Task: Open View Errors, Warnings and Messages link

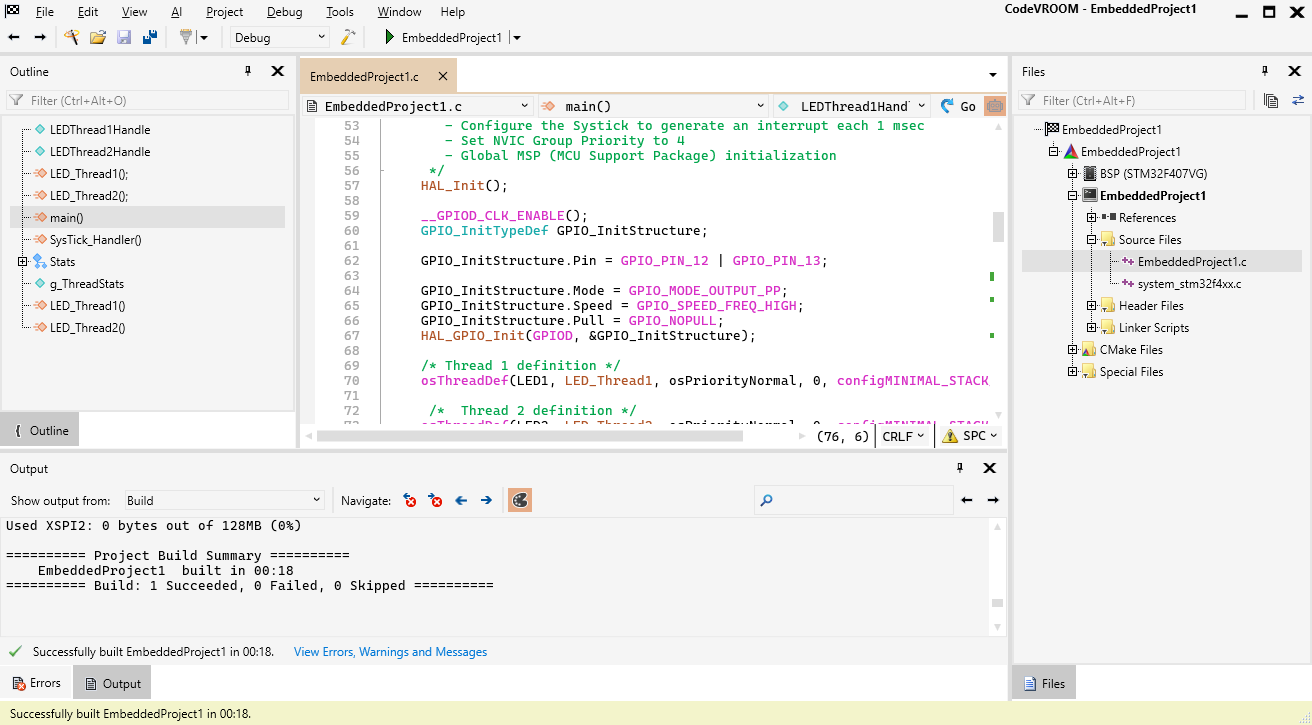Action: click(x=390, y=652)
